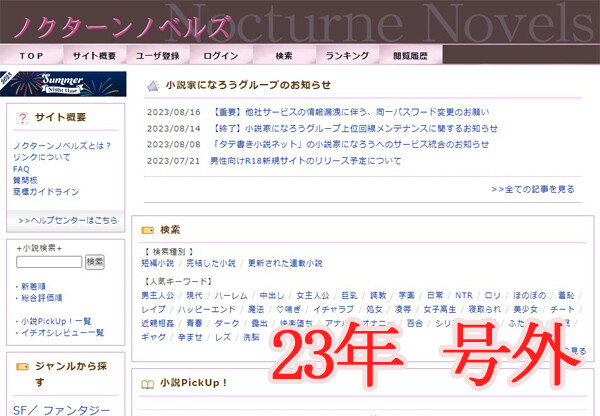Select the 男主人公 keyword
Screen dimensions: 600x416
pos(157,295)
